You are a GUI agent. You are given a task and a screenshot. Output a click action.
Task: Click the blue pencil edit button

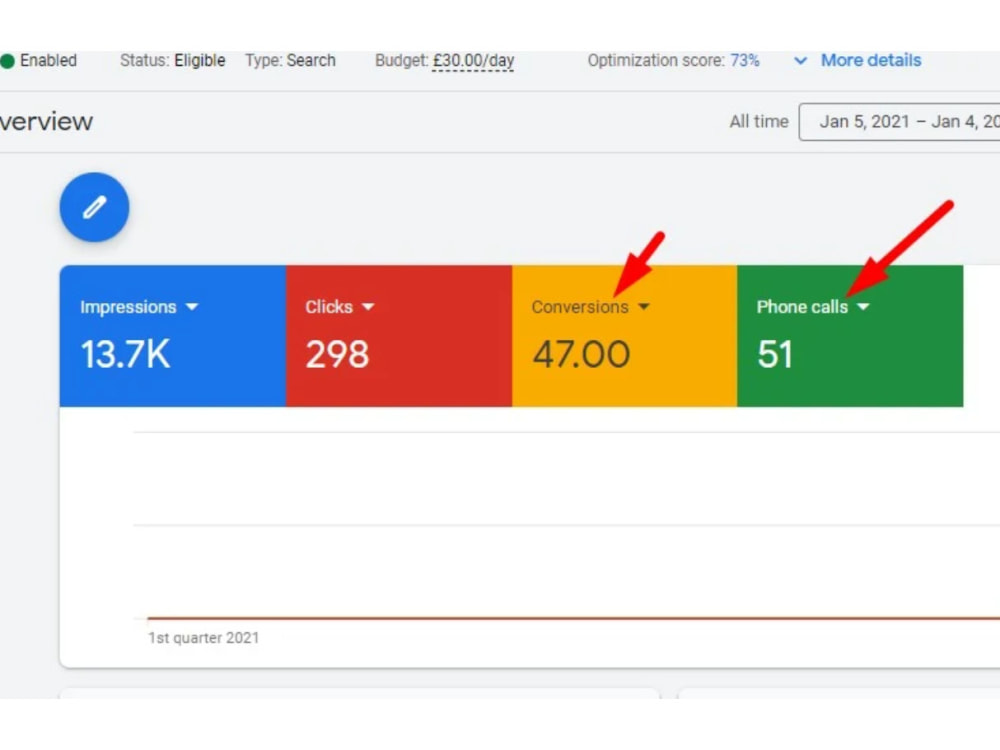94,207
